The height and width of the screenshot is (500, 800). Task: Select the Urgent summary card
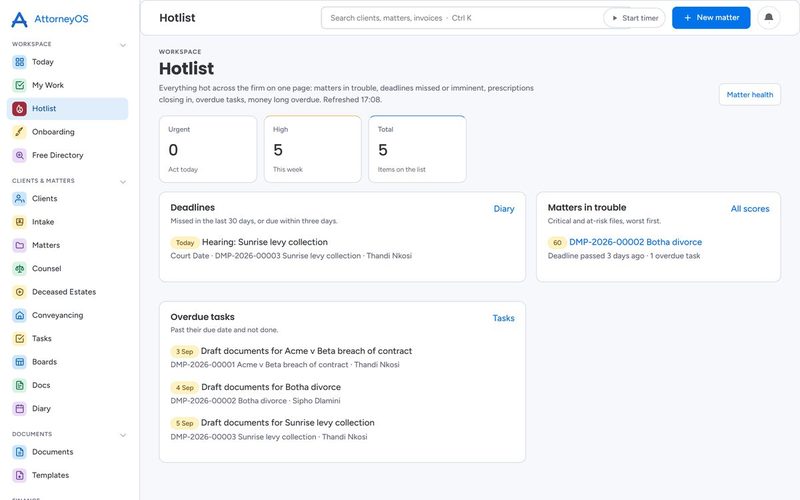[x=208, y=149]
